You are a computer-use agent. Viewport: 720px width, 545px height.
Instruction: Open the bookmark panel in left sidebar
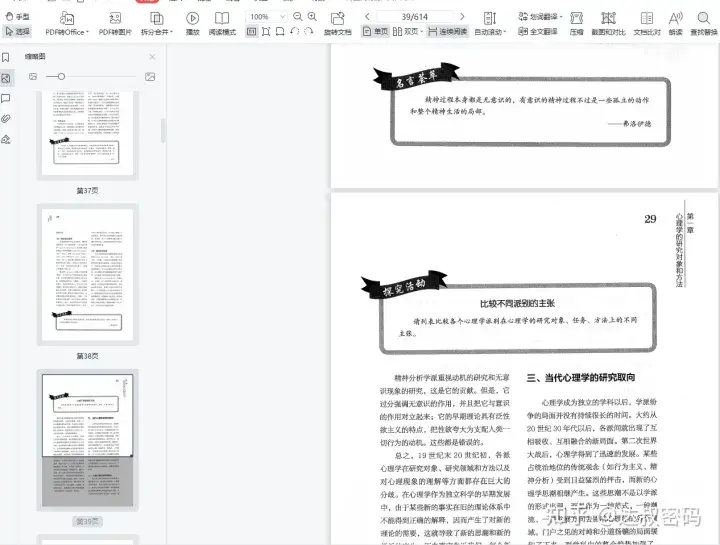(6, 57)
